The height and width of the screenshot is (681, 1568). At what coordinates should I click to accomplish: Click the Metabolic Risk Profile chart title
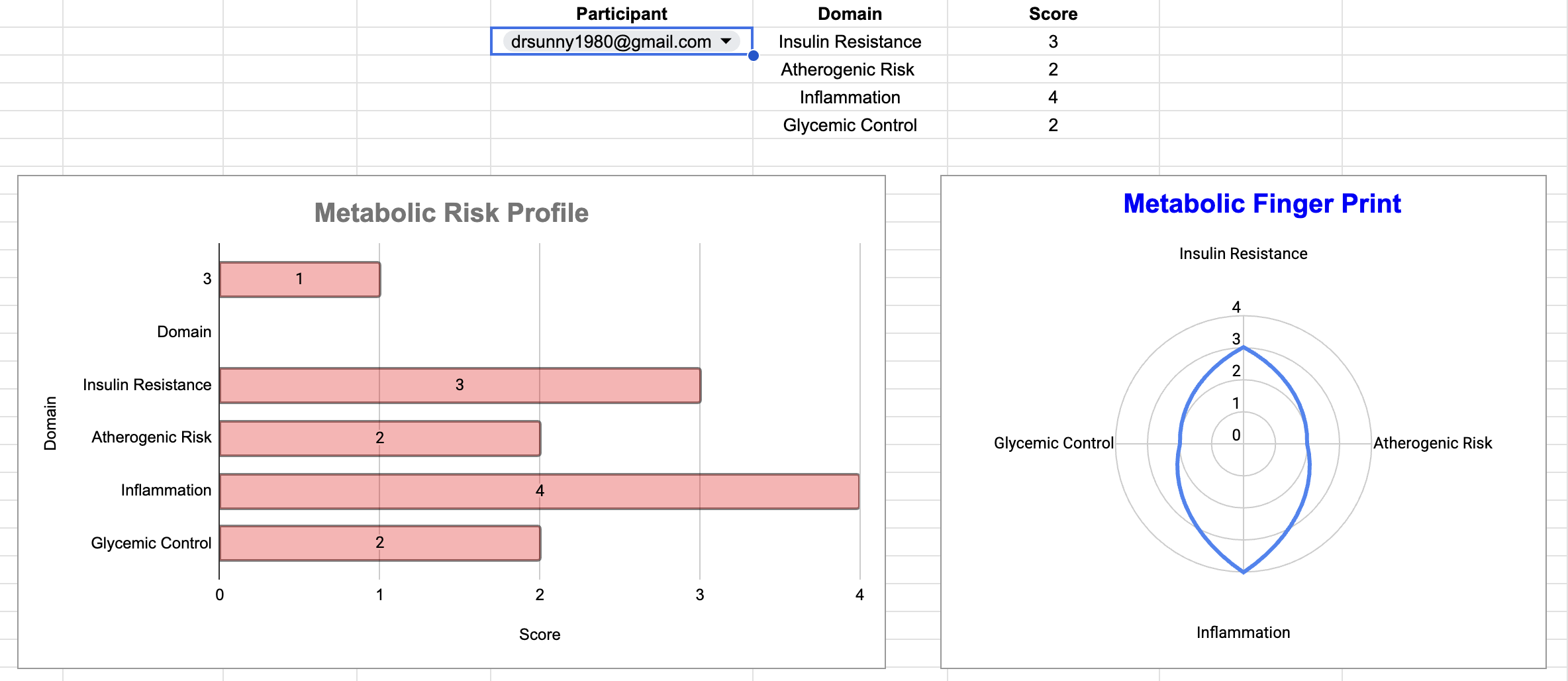pos(451,213)
